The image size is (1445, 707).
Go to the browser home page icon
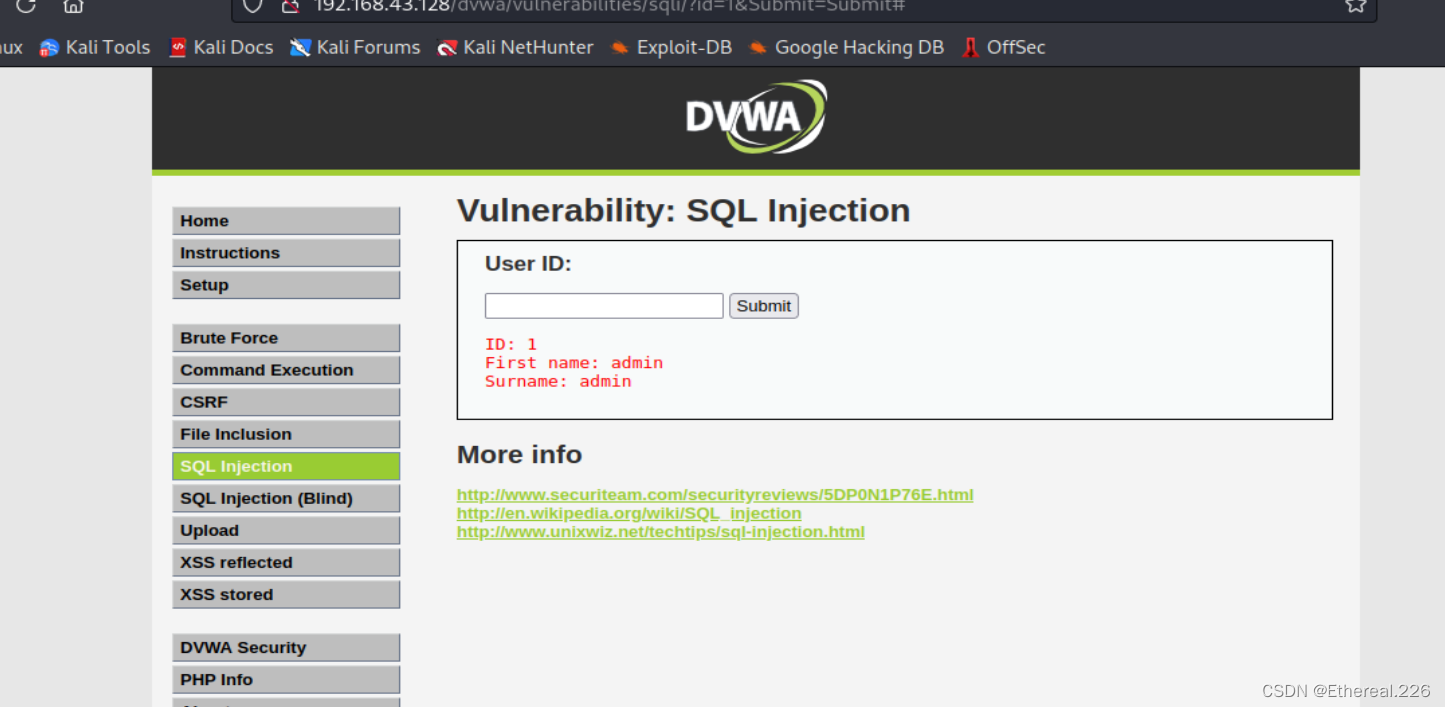tap(73, 5)
